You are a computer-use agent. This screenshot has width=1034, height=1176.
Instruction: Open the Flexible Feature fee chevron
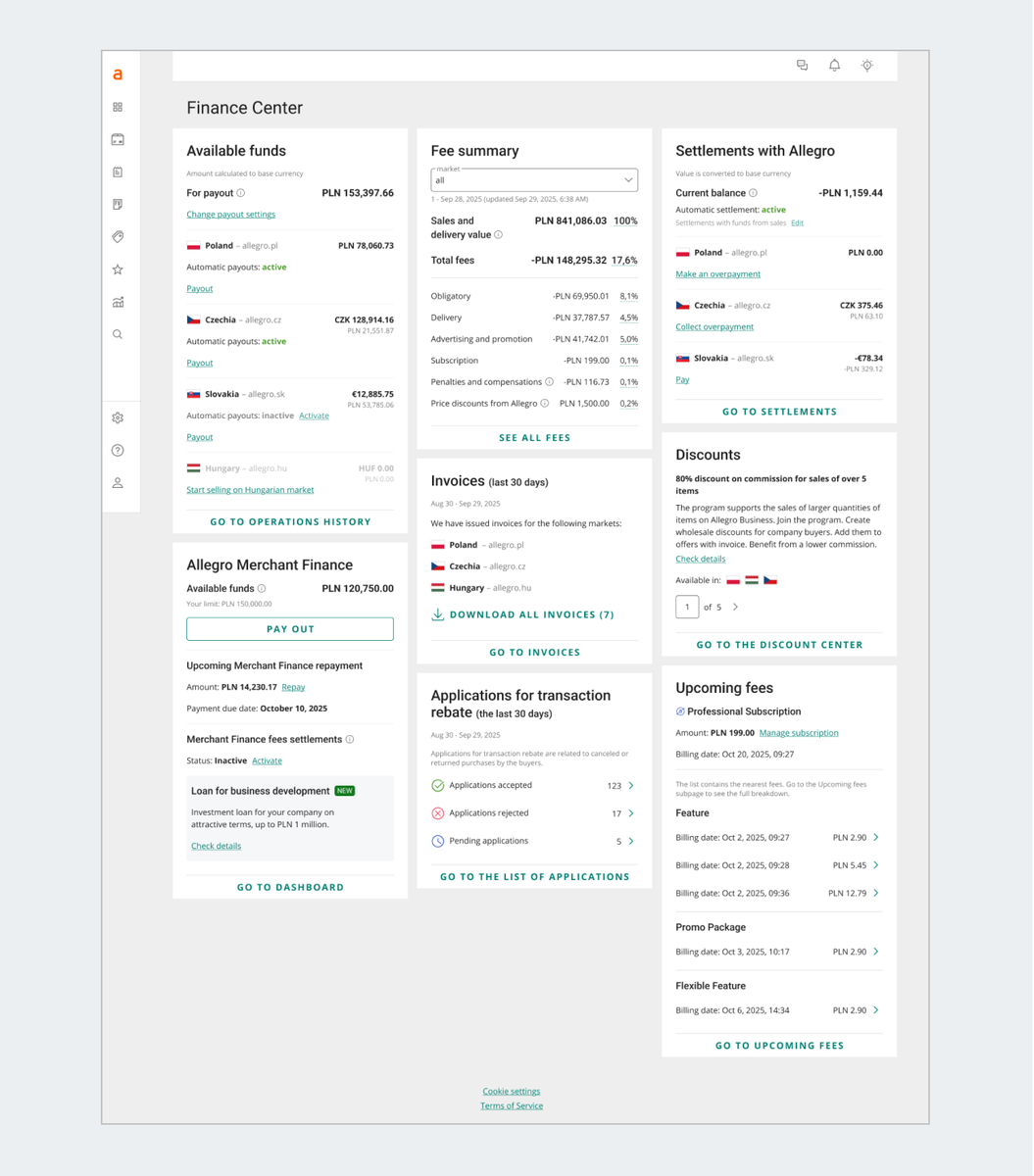875,1010
